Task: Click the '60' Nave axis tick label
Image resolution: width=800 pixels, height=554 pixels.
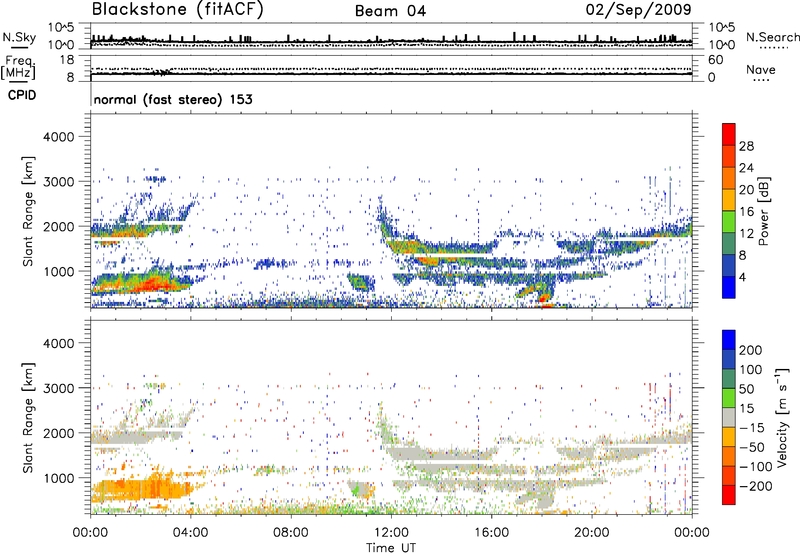Action: pyautogui.click(x=716, y=60)
